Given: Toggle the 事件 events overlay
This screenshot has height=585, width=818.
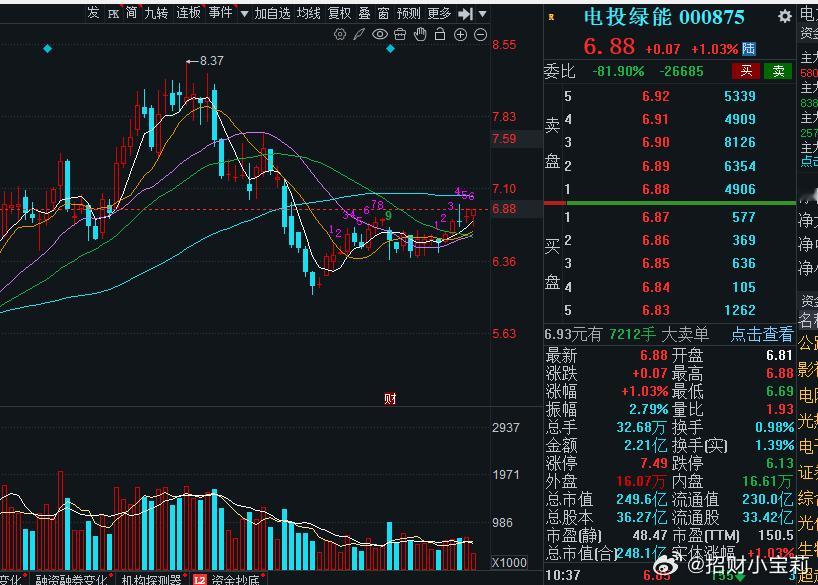Looking at the screenshot, I should coord(220,13).
